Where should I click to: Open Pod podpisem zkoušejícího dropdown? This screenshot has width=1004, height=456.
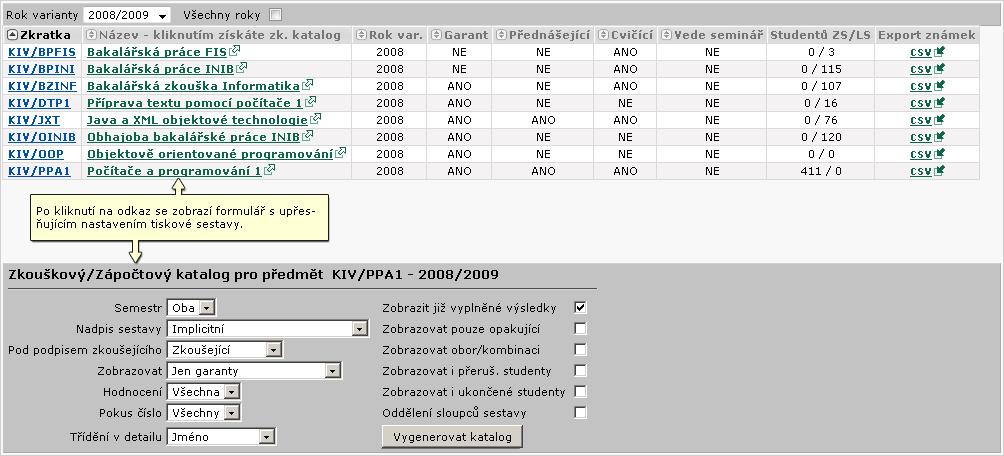coord(225,350)
